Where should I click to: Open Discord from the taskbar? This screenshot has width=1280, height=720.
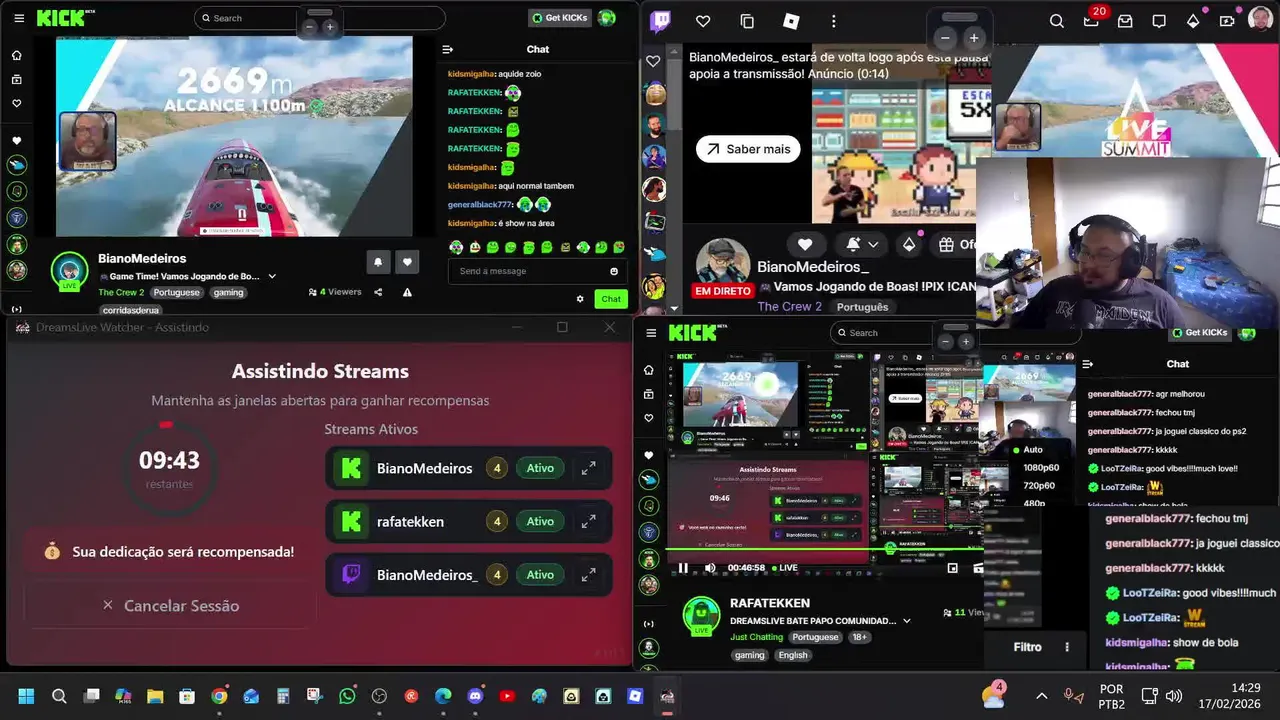tap(475, 696)
